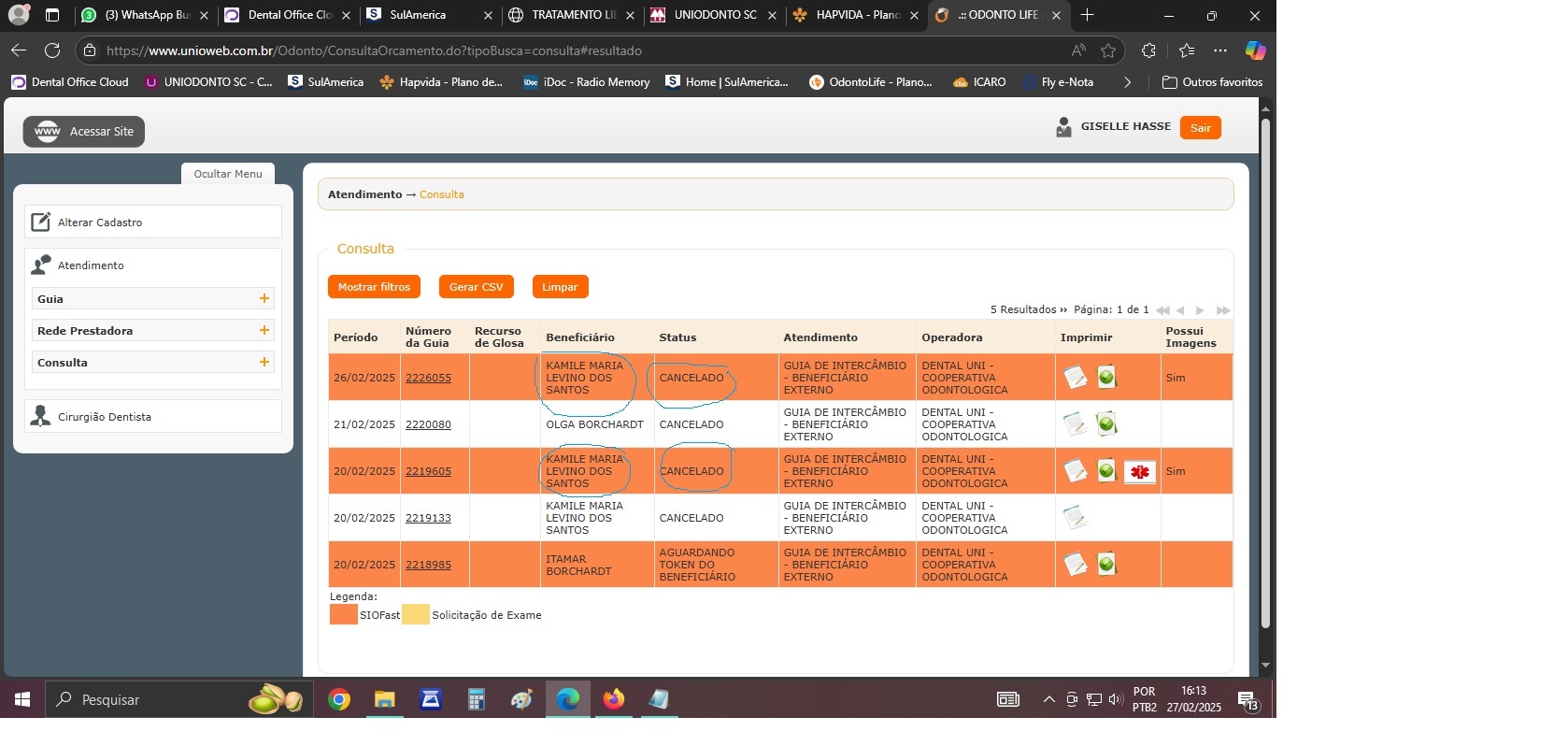The width and height of the screenshot is (1568, 746).
Task: Click the red medical icon on guia 2219605
Action: [x=1139, y=472]
